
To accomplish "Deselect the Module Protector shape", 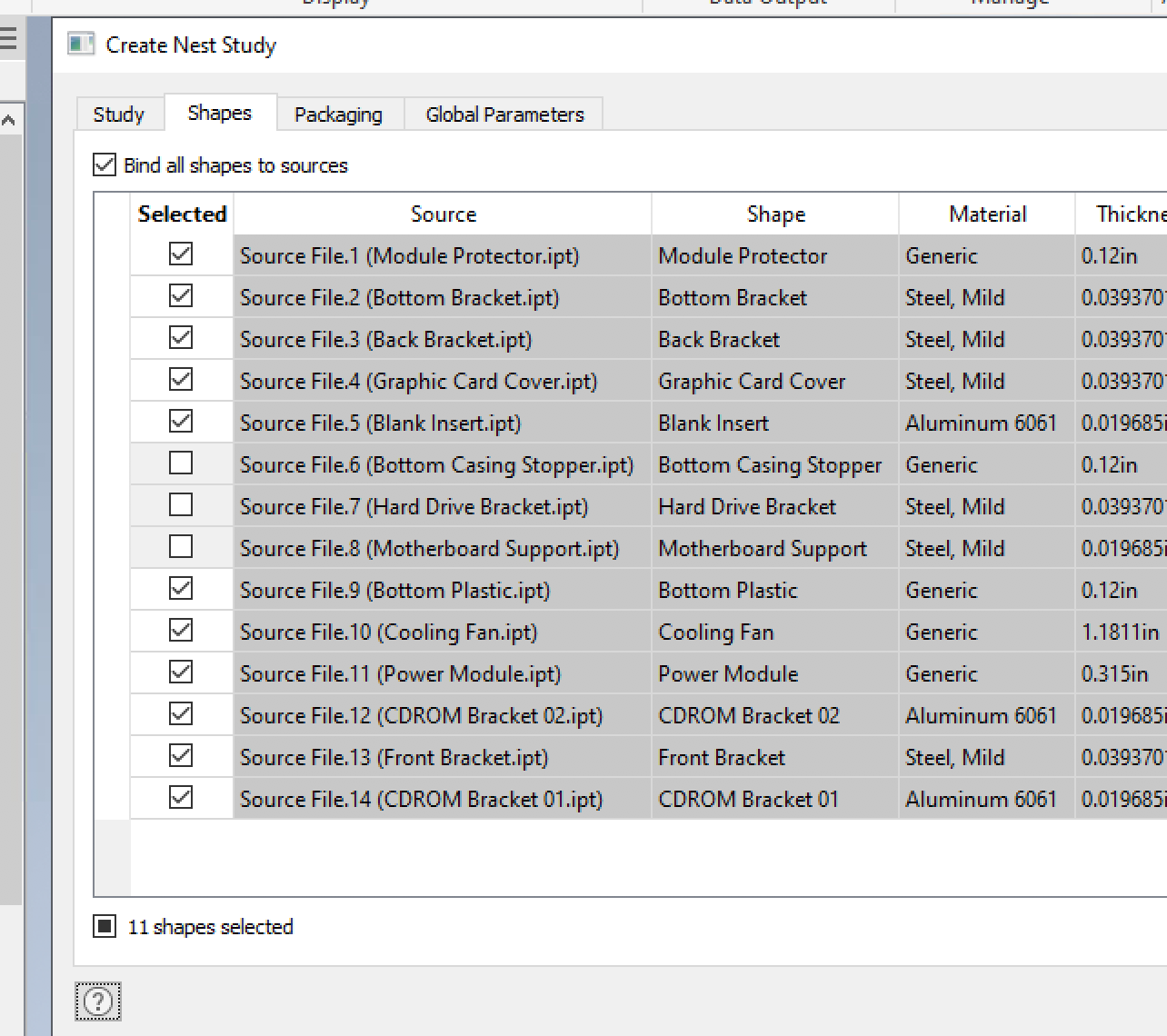I will (x=181, y=255).
